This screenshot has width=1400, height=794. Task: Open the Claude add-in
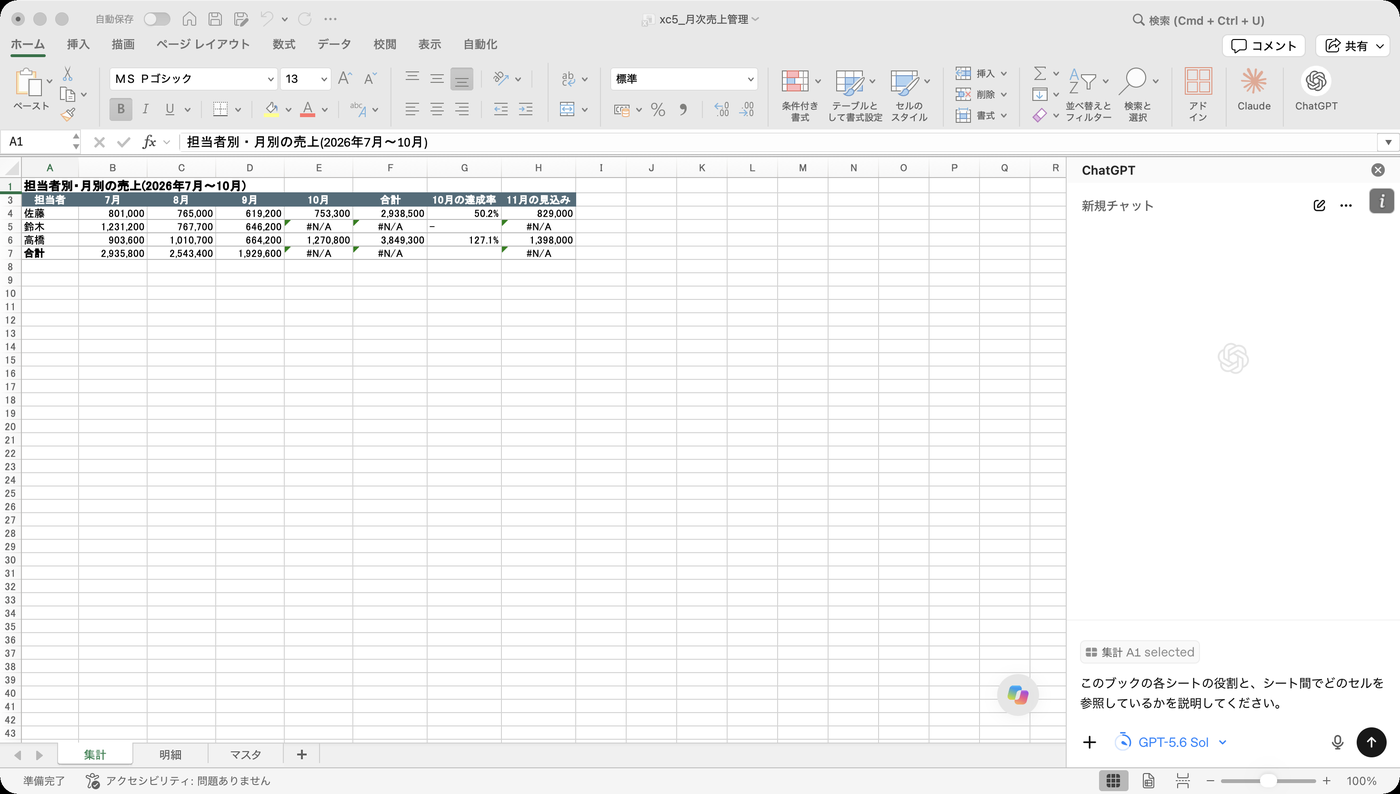click(1254, 90)
